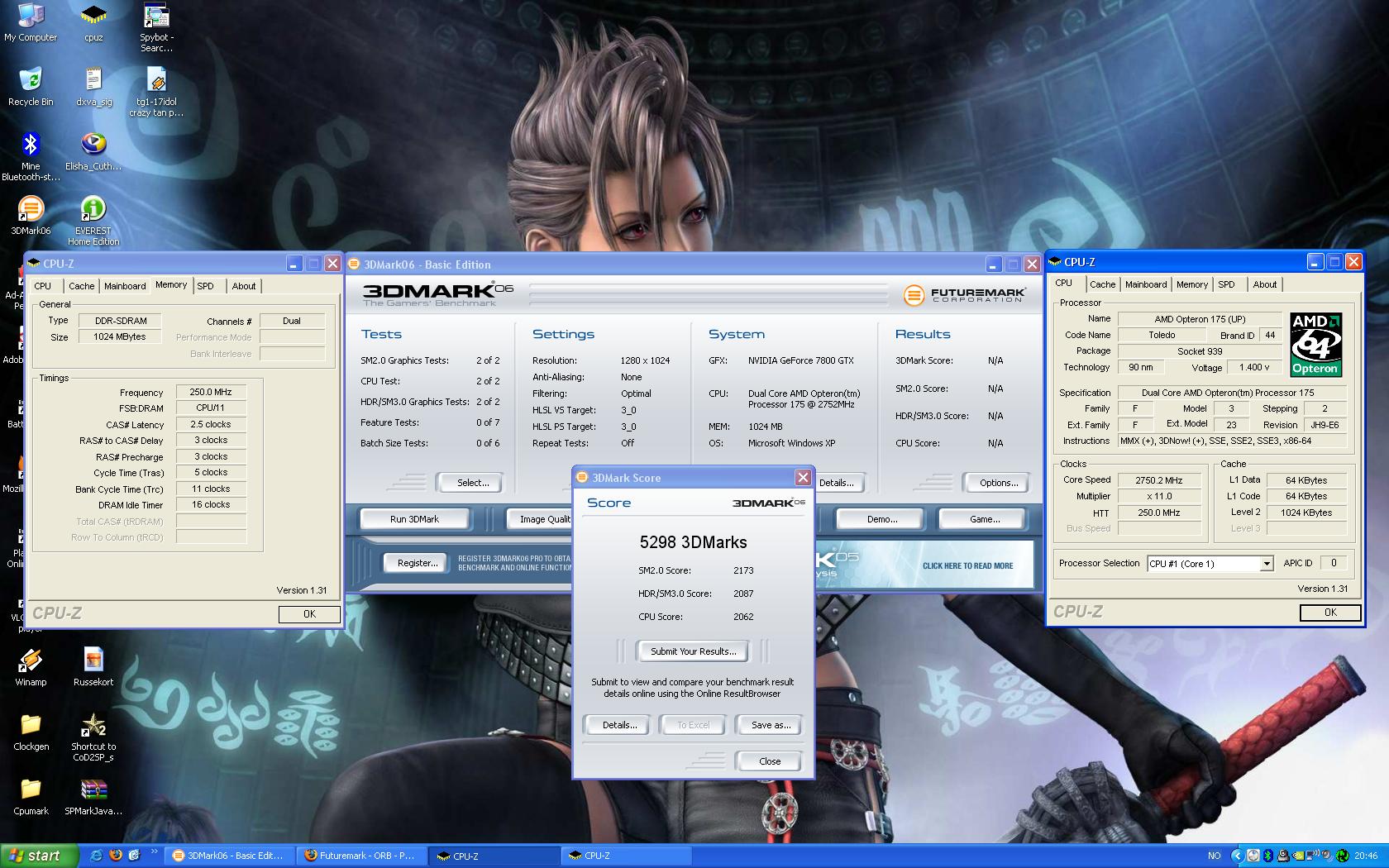
Task: Click the NO language indicator on taskbar
Action: click(x=1214, y=856)
